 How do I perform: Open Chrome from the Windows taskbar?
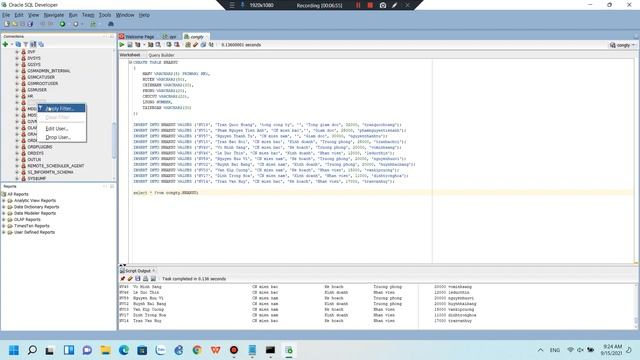click(x=197, y=350)
